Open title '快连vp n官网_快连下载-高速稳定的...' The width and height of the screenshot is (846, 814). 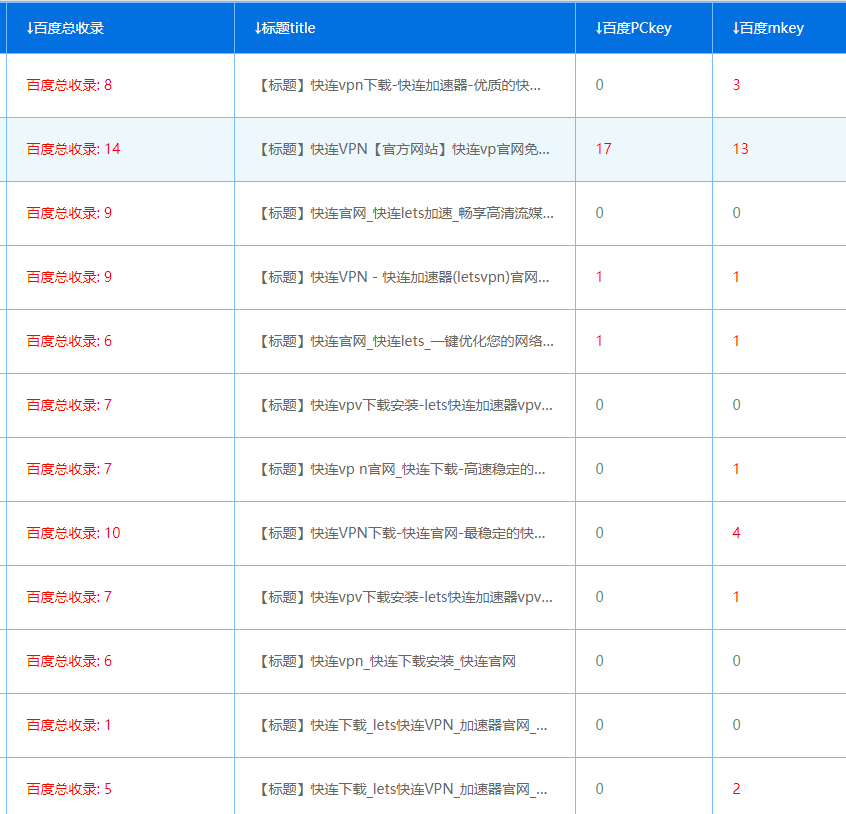402,469
